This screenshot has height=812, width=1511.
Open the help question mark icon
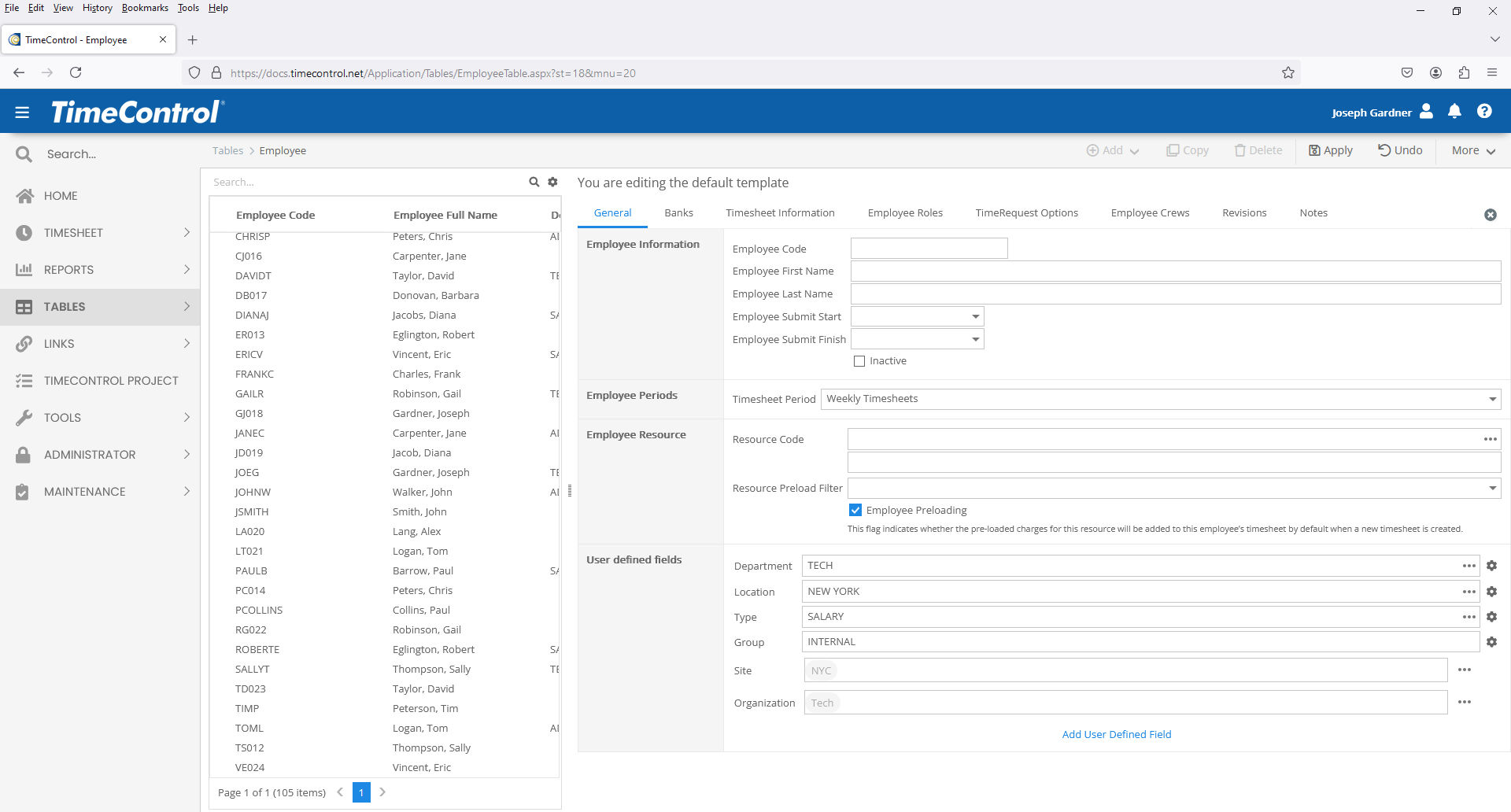1484,112
